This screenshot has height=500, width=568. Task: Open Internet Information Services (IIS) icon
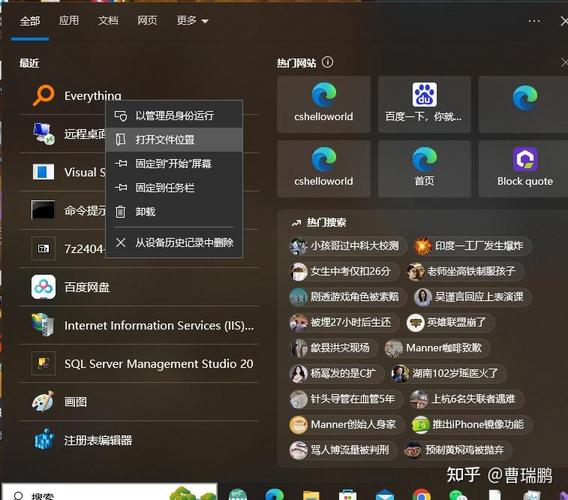tap(43, 325)
